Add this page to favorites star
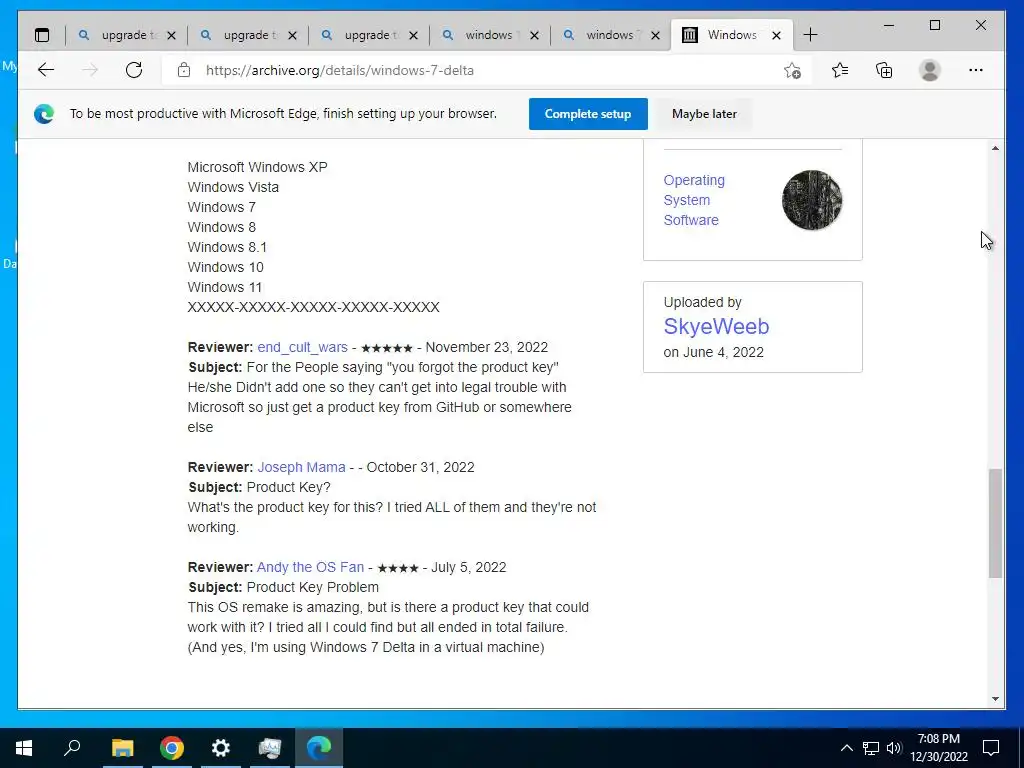 [792, 71]
